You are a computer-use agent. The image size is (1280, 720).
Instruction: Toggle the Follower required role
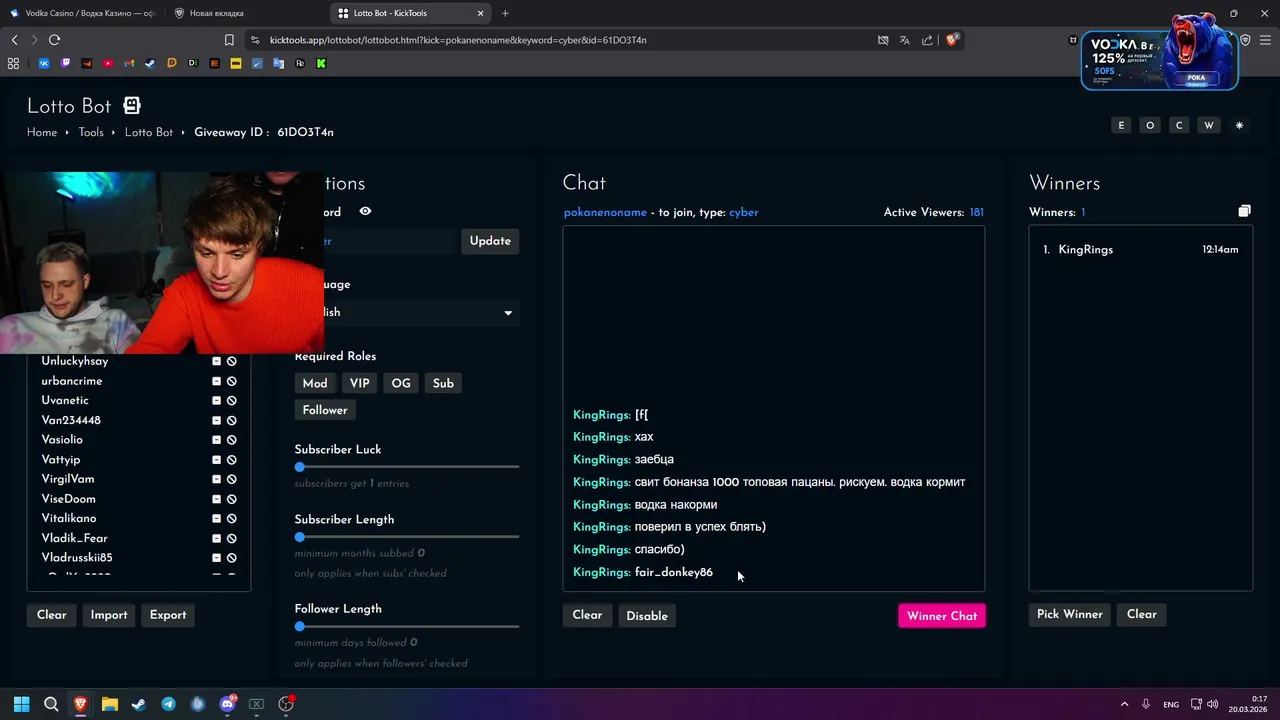[x=325, y=410]
